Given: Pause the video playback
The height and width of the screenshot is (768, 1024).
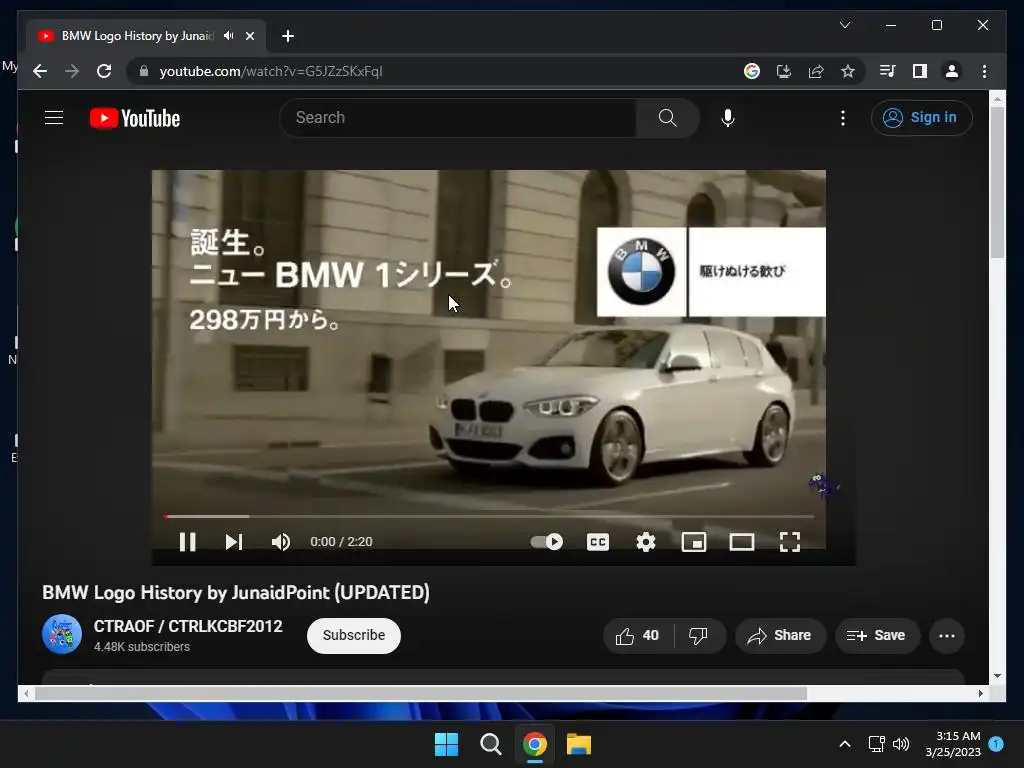Looking at the screenshot, I should tap(187, 542).
